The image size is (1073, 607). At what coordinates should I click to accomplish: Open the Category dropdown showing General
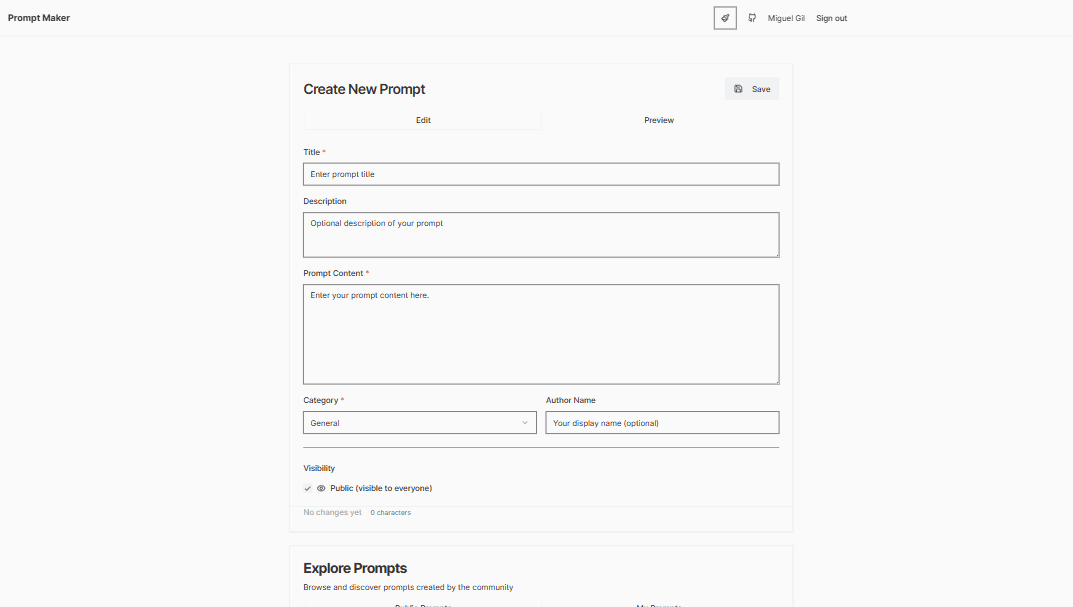click(x=419, y=422)
